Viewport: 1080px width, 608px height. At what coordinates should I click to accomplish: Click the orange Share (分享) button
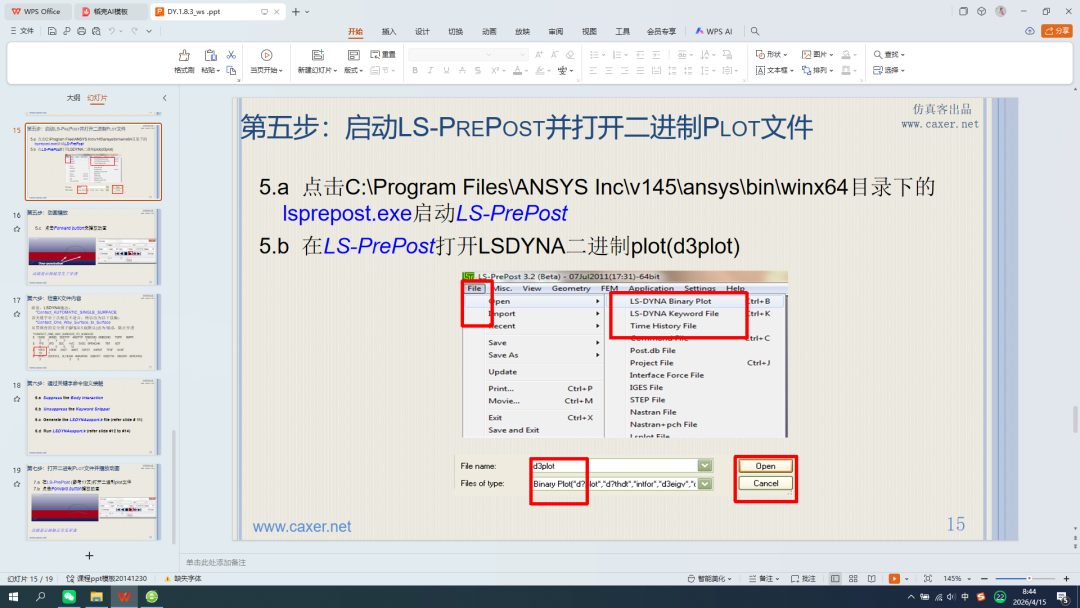[x=1057, y=31]
